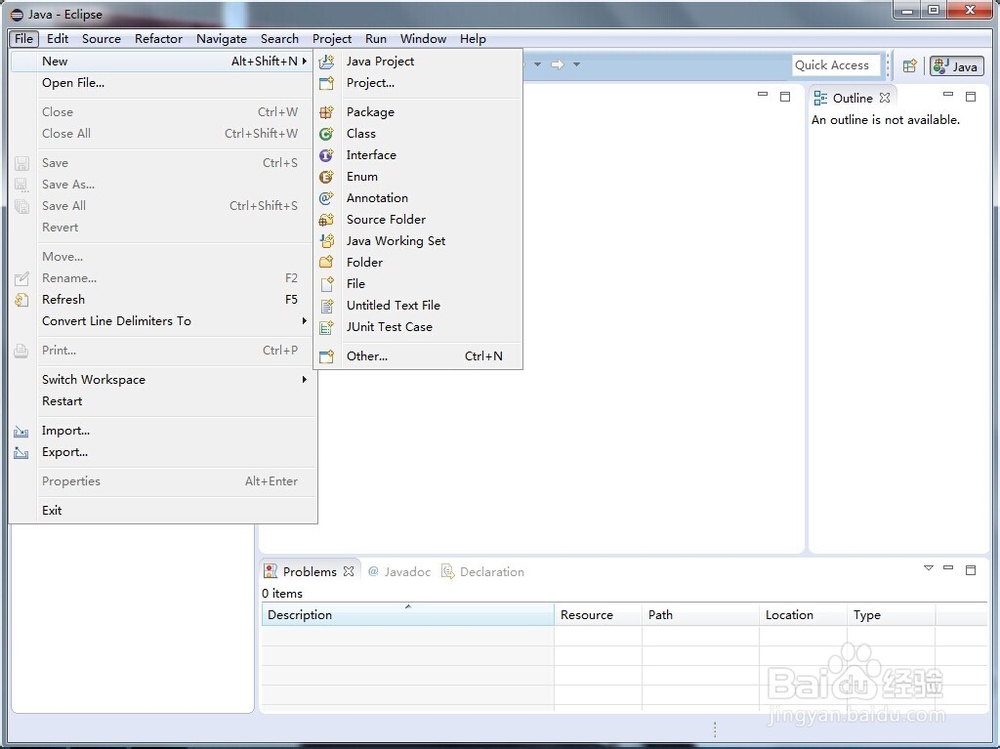The height and width of the screenshot is (749, 1000).
Task: Switch to the Declaration tab
Action: click(x=483, y=572)
